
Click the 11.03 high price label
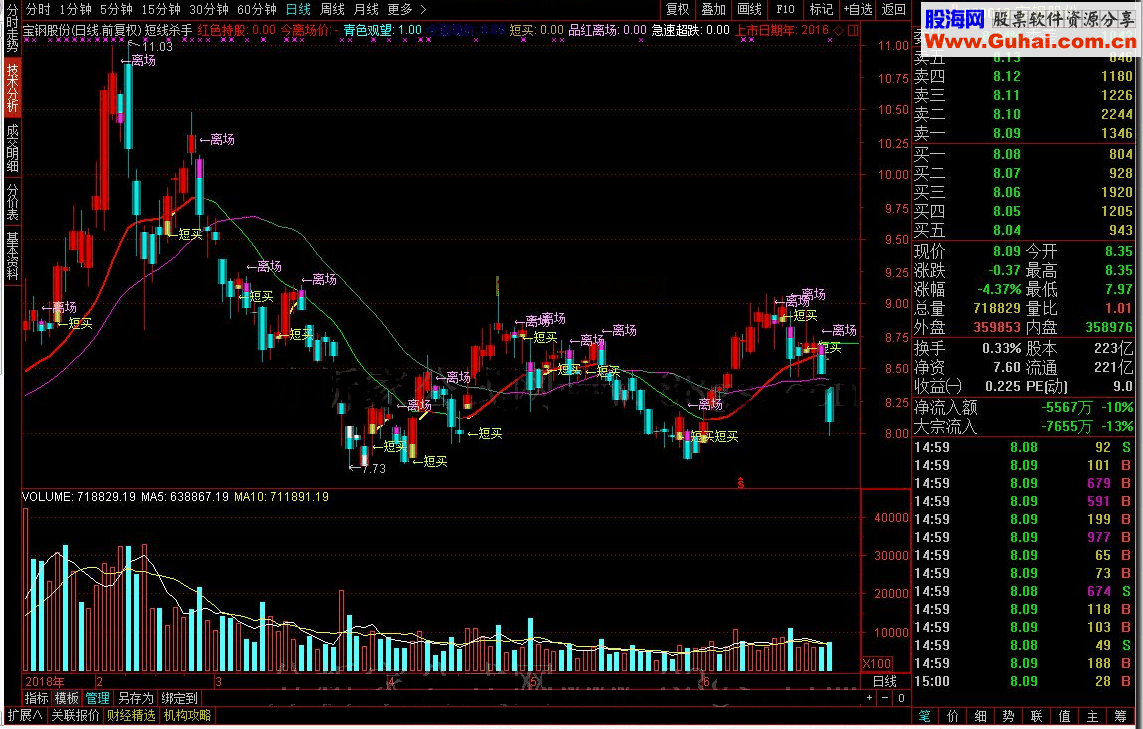click(x=157, y=47)
